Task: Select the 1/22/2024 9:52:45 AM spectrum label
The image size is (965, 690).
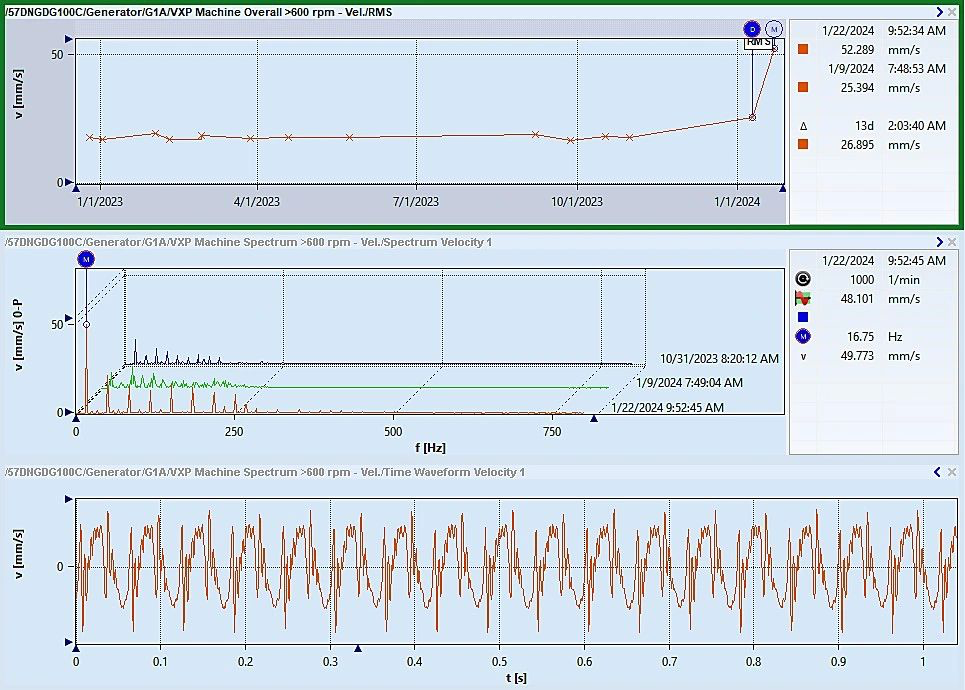Action: tap(667, 407)
